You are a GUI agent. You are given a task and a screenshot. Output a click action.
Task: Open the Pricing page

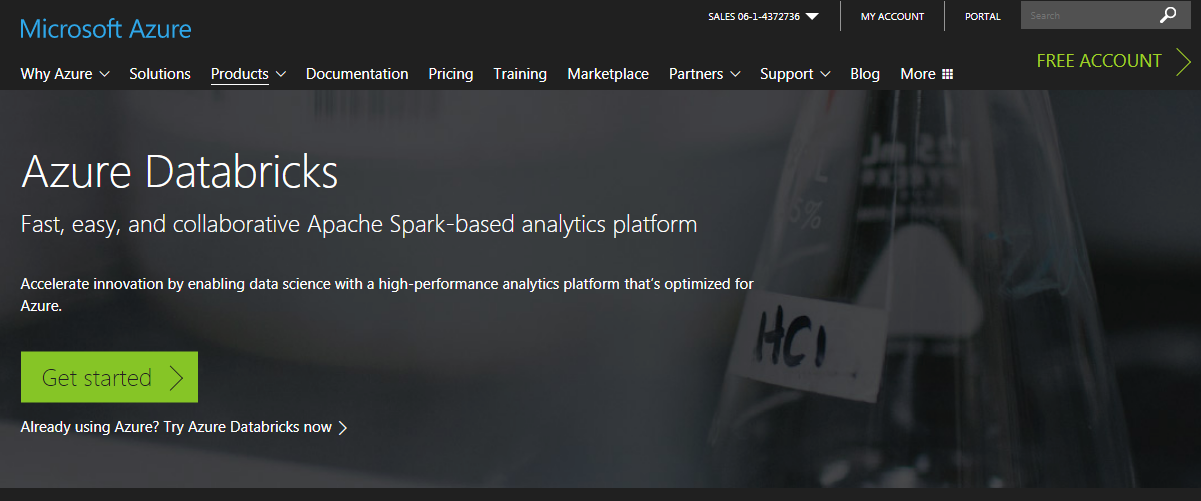tap(451, 74)
